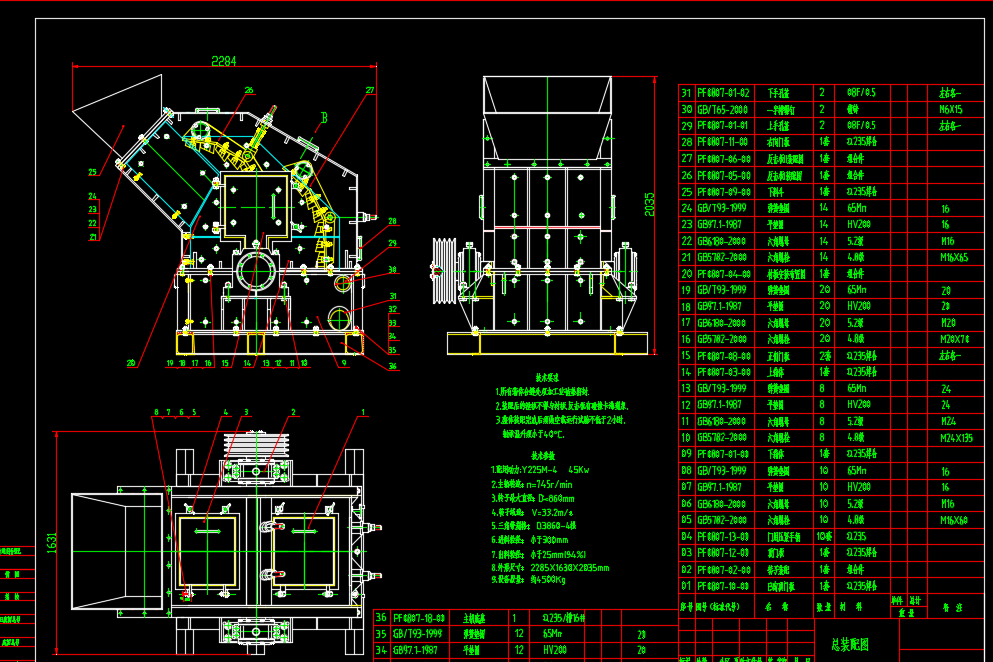Click the 2284 width dimension text
Viewport: 993px width, 662px height.
click(224, 61)
